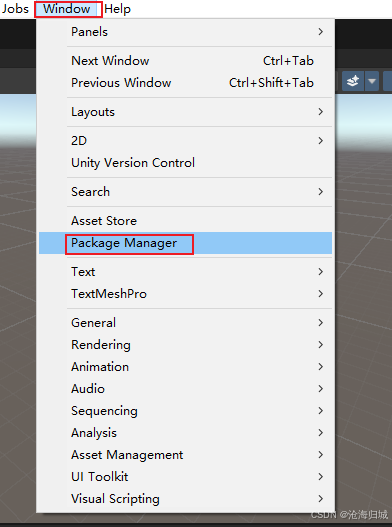The height and width of the screenshot is (527, 392).
Task: Open the TextMeshPro submenu
Action: coord(185,294)
